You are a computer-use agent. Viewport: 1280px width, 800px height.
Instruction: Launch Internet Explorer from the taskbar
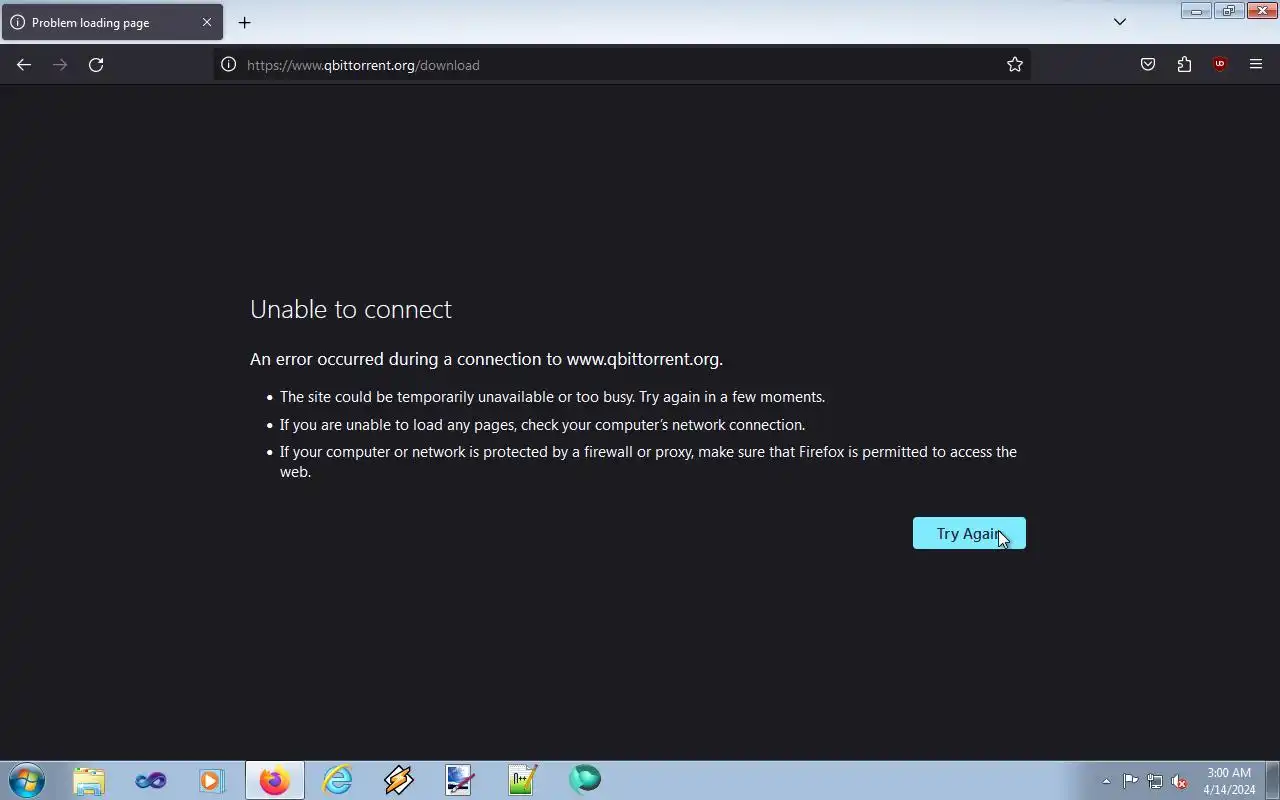point(337,780)
